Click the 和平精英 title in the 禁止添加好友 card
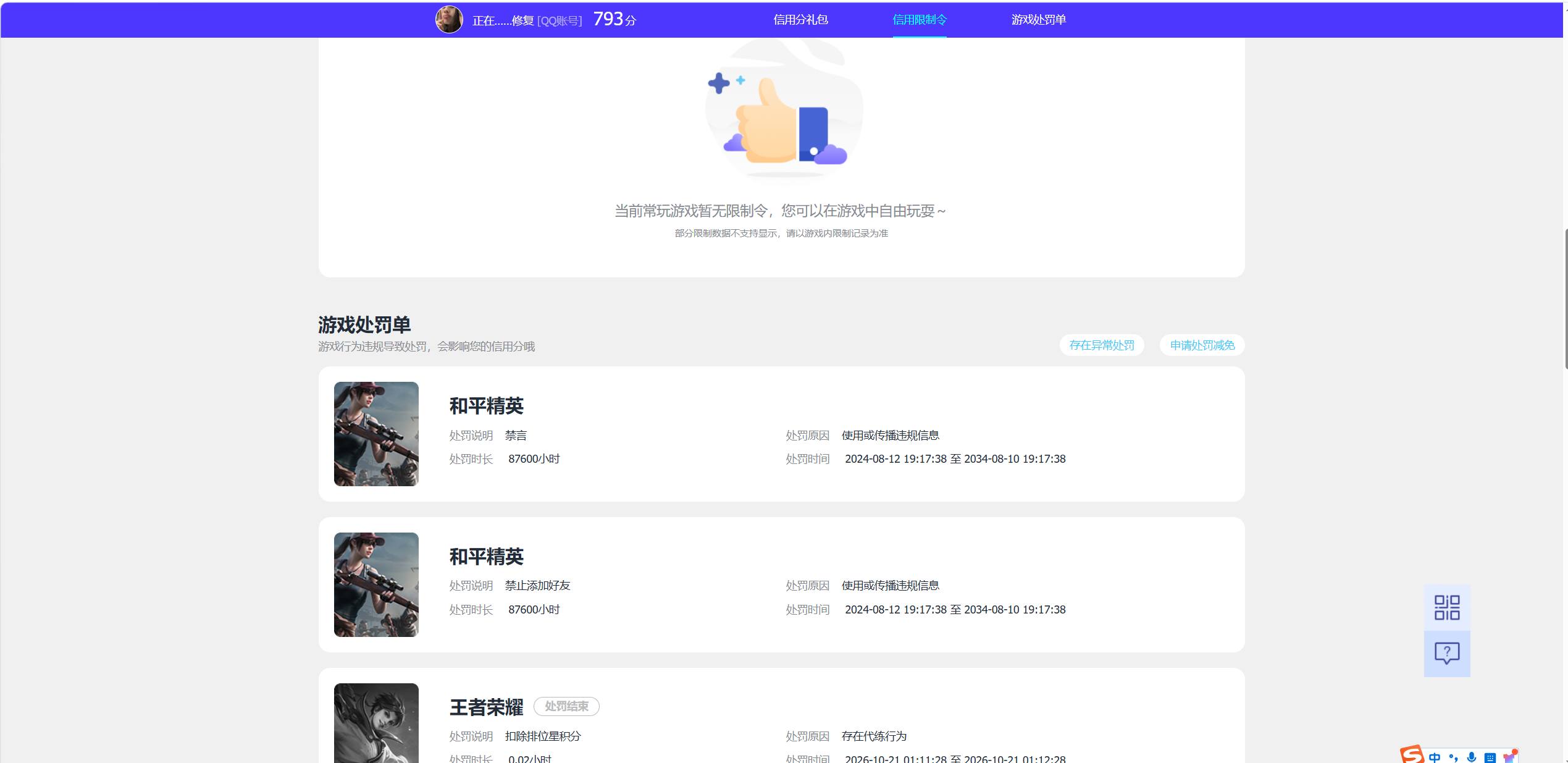Image resolution: width=1568 pixels, height=763 pixels. coord(486,557)
